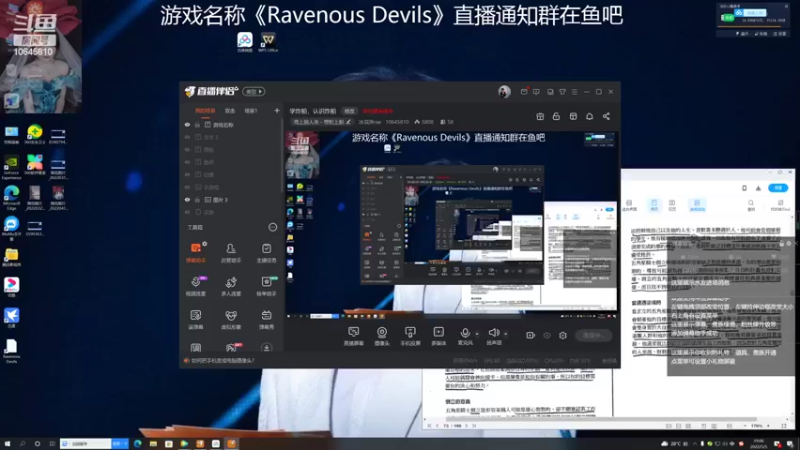Viewport: 800px width, 450px height.
Task: Select the 游戏名称 source row
Action: [x=230, y=124]
